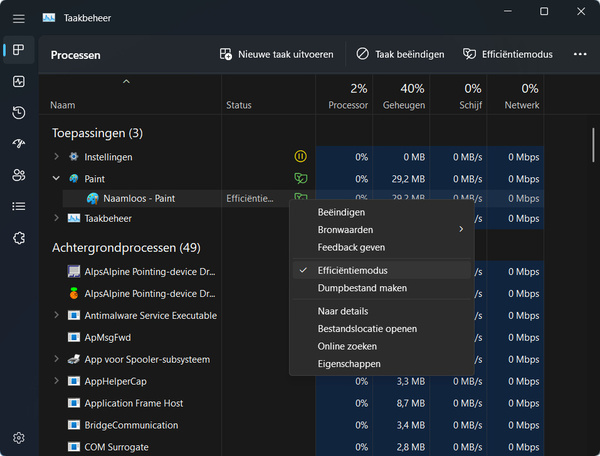
Task: Open Task Manager settings gear
Action: click(18, 438)
